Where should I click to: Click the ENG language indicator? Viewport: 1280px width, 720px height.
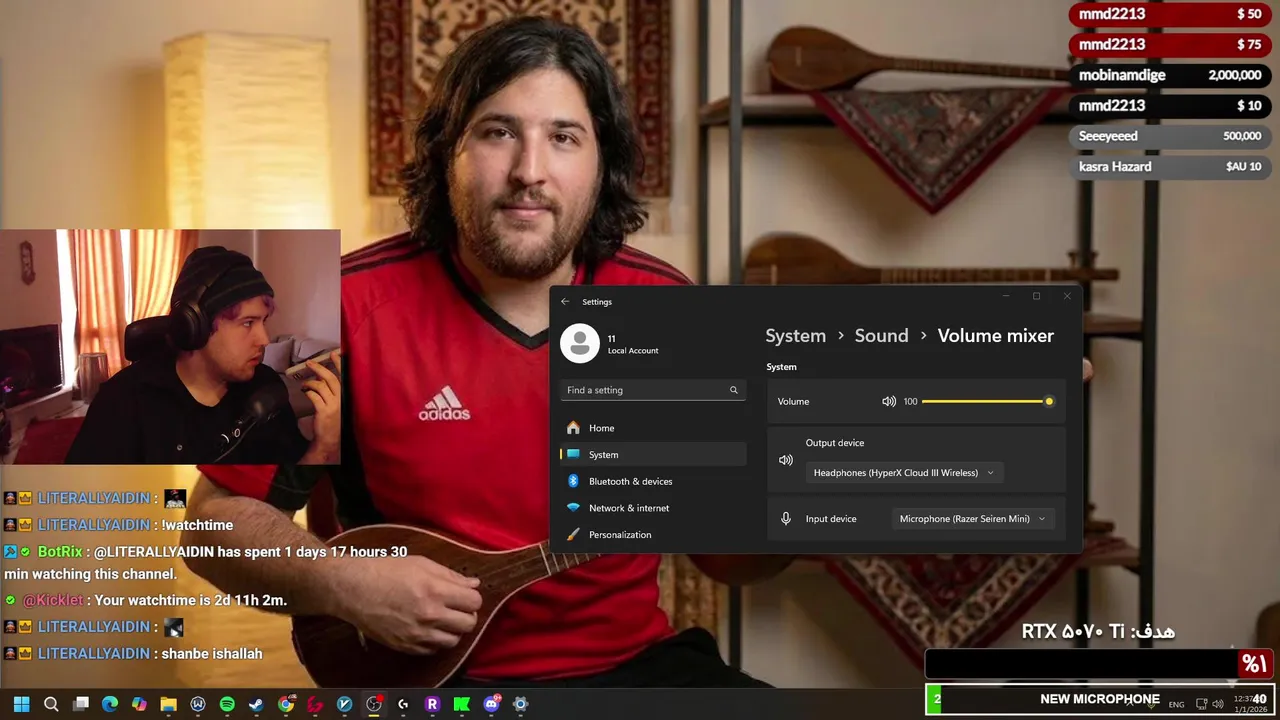[1176, 704]
